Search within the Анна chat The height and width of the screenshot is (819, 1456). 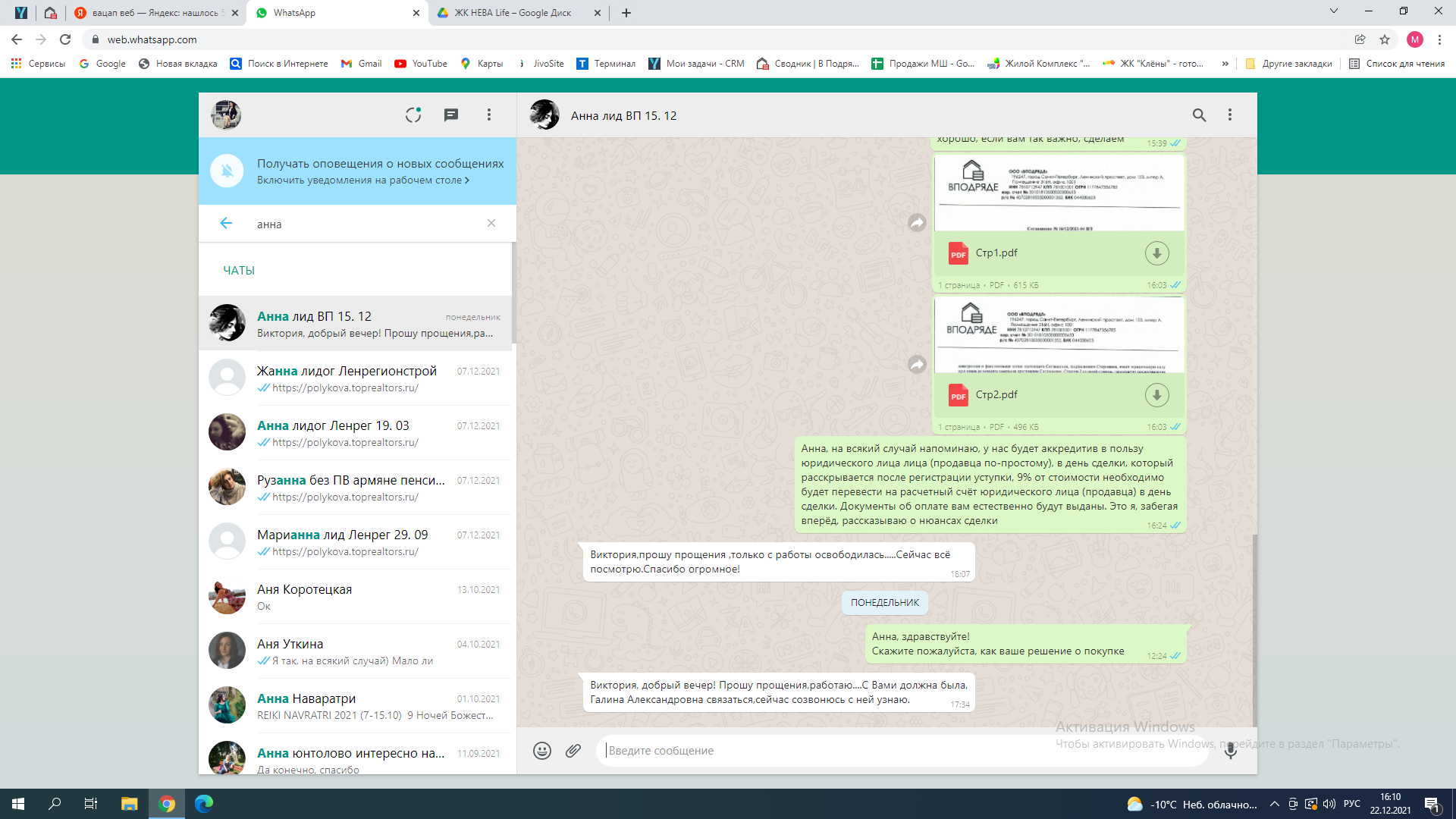tap(1199, 115)
